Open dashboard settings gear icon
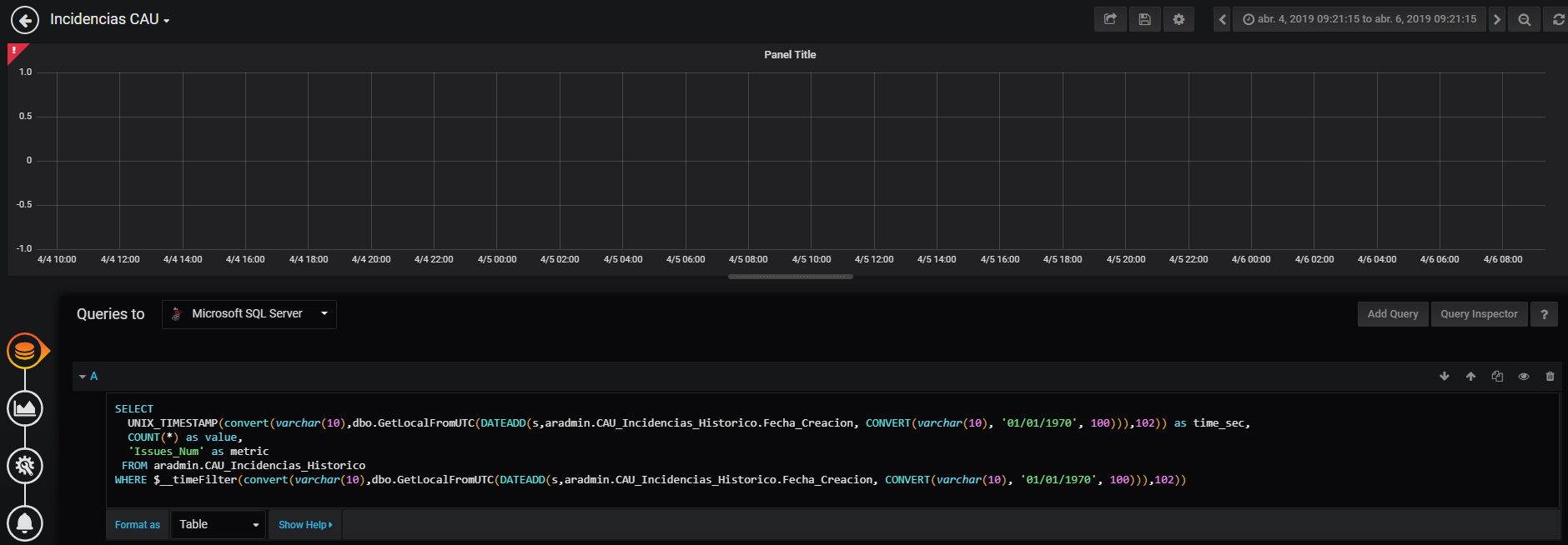Image resolution: width=1568 pixels, height=545 pixels. click(x=1179, y=19)
